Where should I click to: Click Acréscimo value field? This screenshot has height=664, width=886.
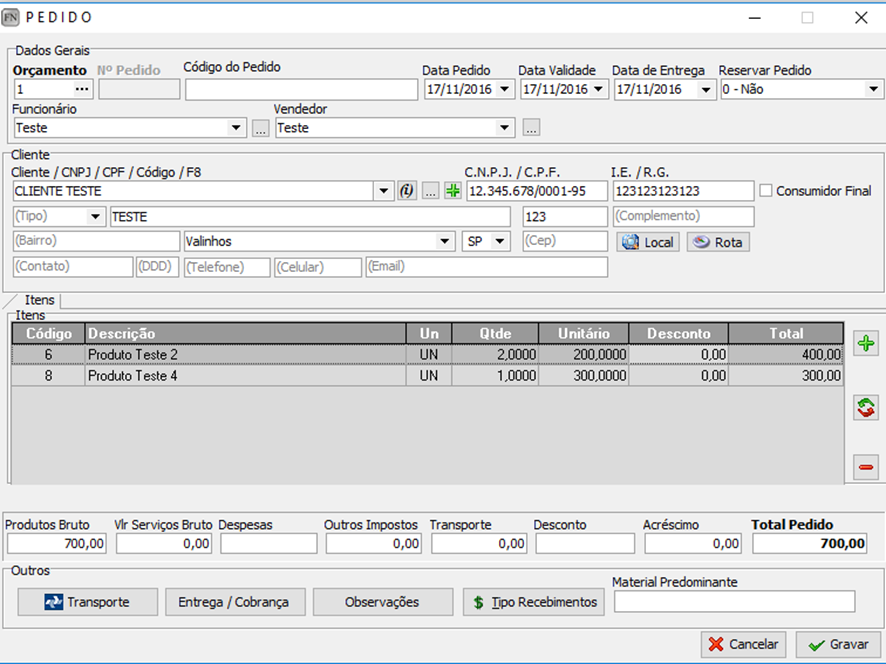tap(693, 544)
